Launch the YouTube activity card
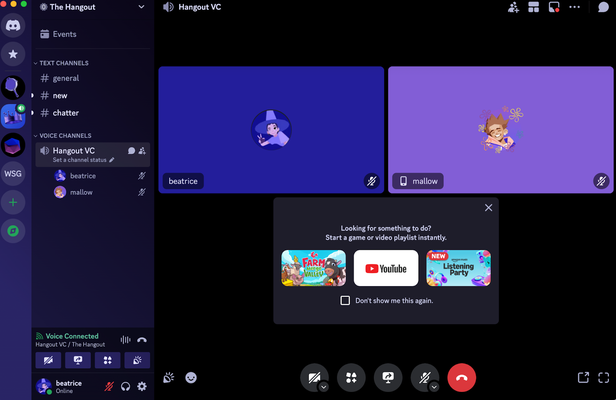Viewport: 616px width, 400px height. (386, 268)
